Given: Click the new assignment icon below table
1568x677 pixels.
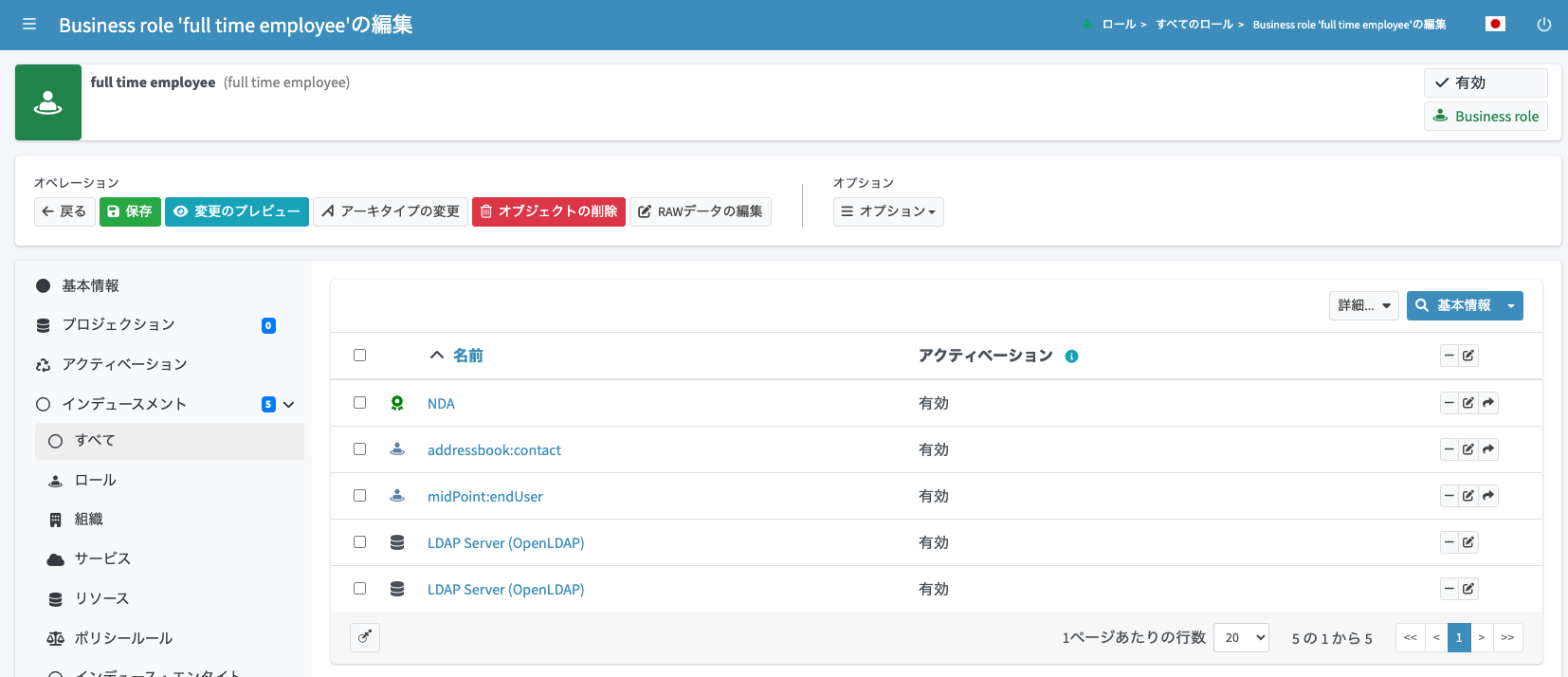Looking at the screenshot, I should coord(365,637).
